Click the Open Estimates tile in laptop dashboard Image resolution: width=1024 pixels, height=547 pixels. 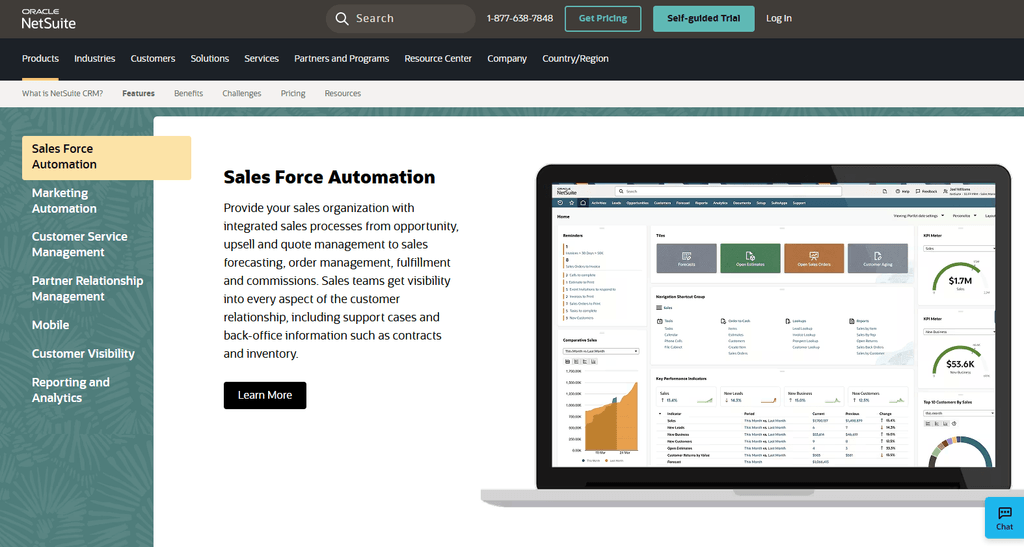coord(750,258)
